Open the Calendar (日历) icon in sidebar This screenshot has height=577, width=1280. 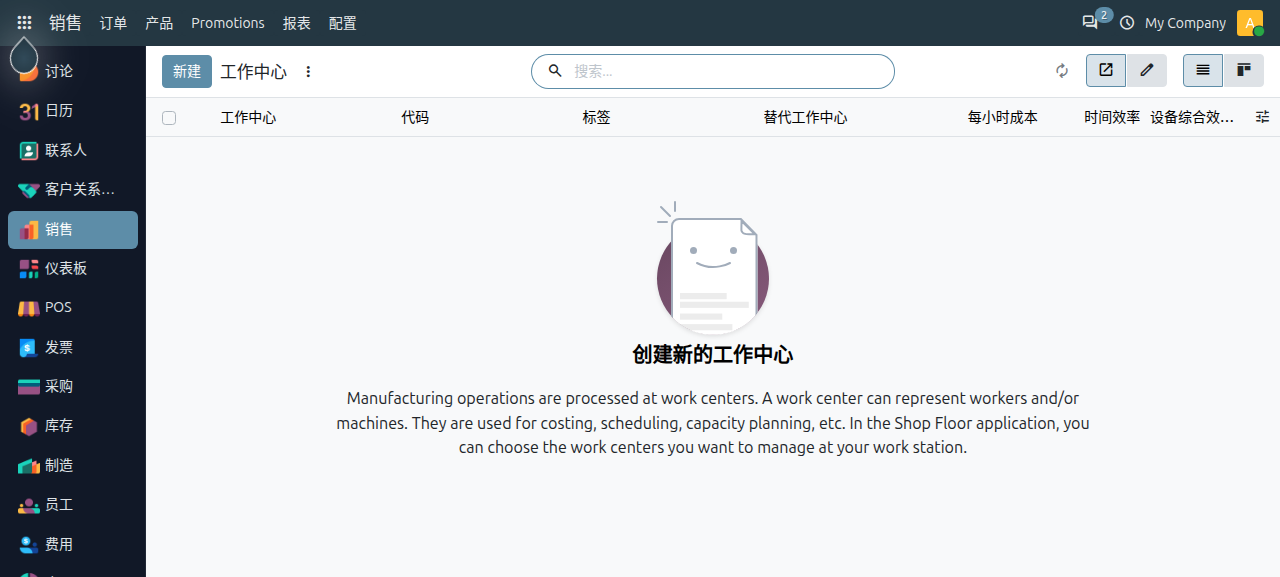click(29, 111)
